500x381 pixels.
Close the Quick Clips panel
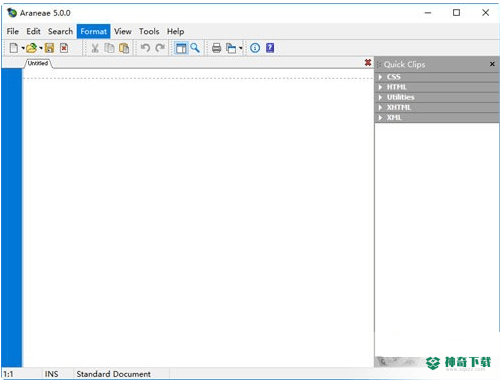(492, 64)
